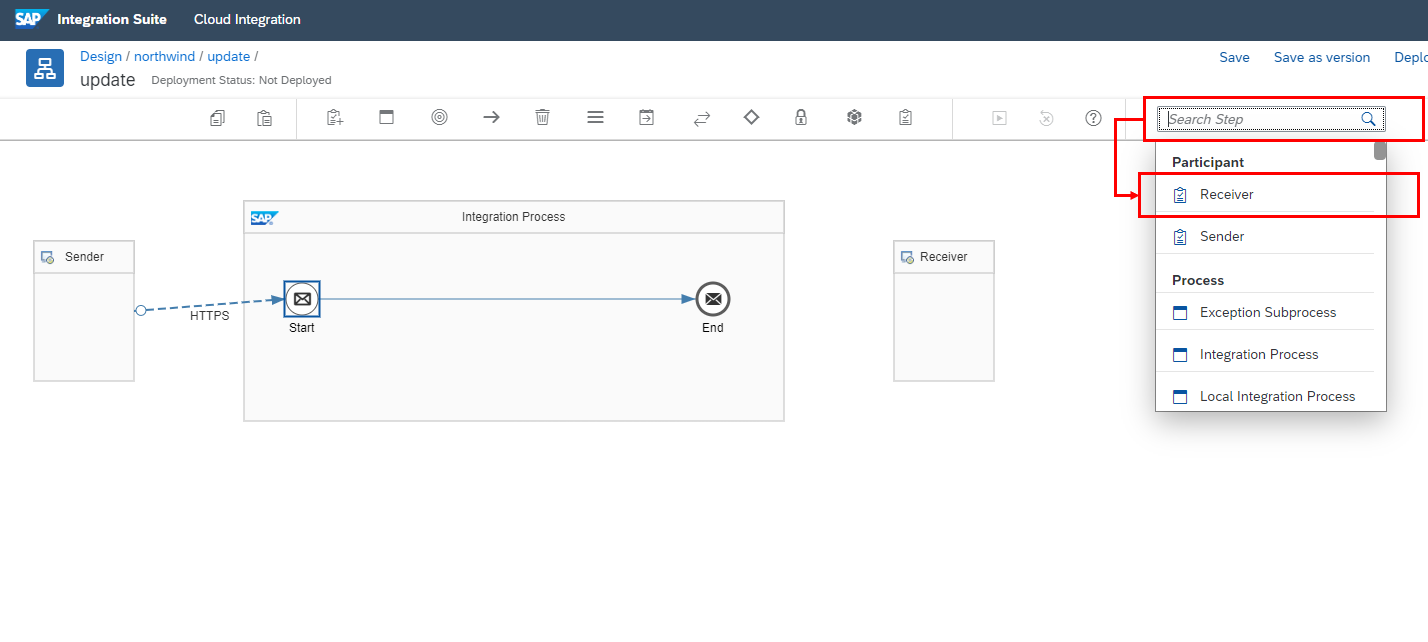This screenshot has width=1428, height=642.
Task: Click the adapter package toolbar icon
Action: click(853, 118)
